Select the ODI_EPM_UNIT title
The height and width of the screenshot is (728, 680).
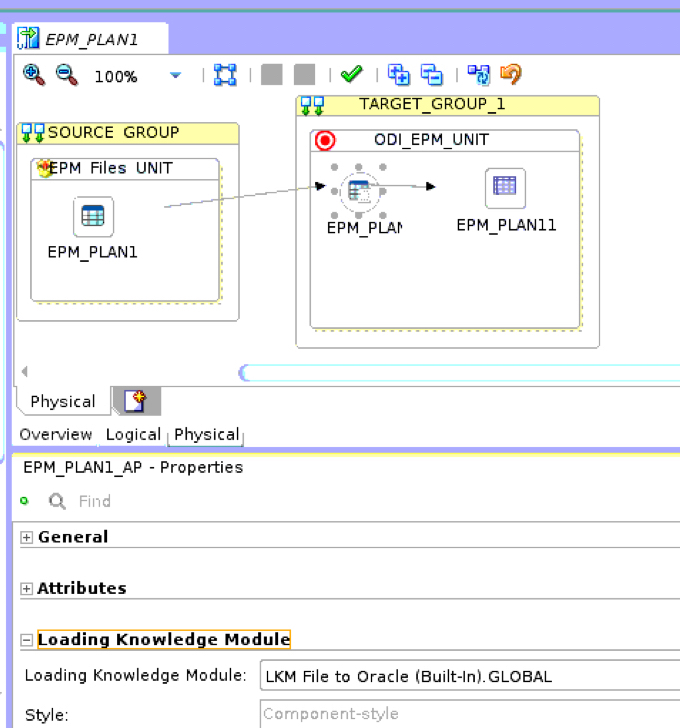[x=431, y=140]
